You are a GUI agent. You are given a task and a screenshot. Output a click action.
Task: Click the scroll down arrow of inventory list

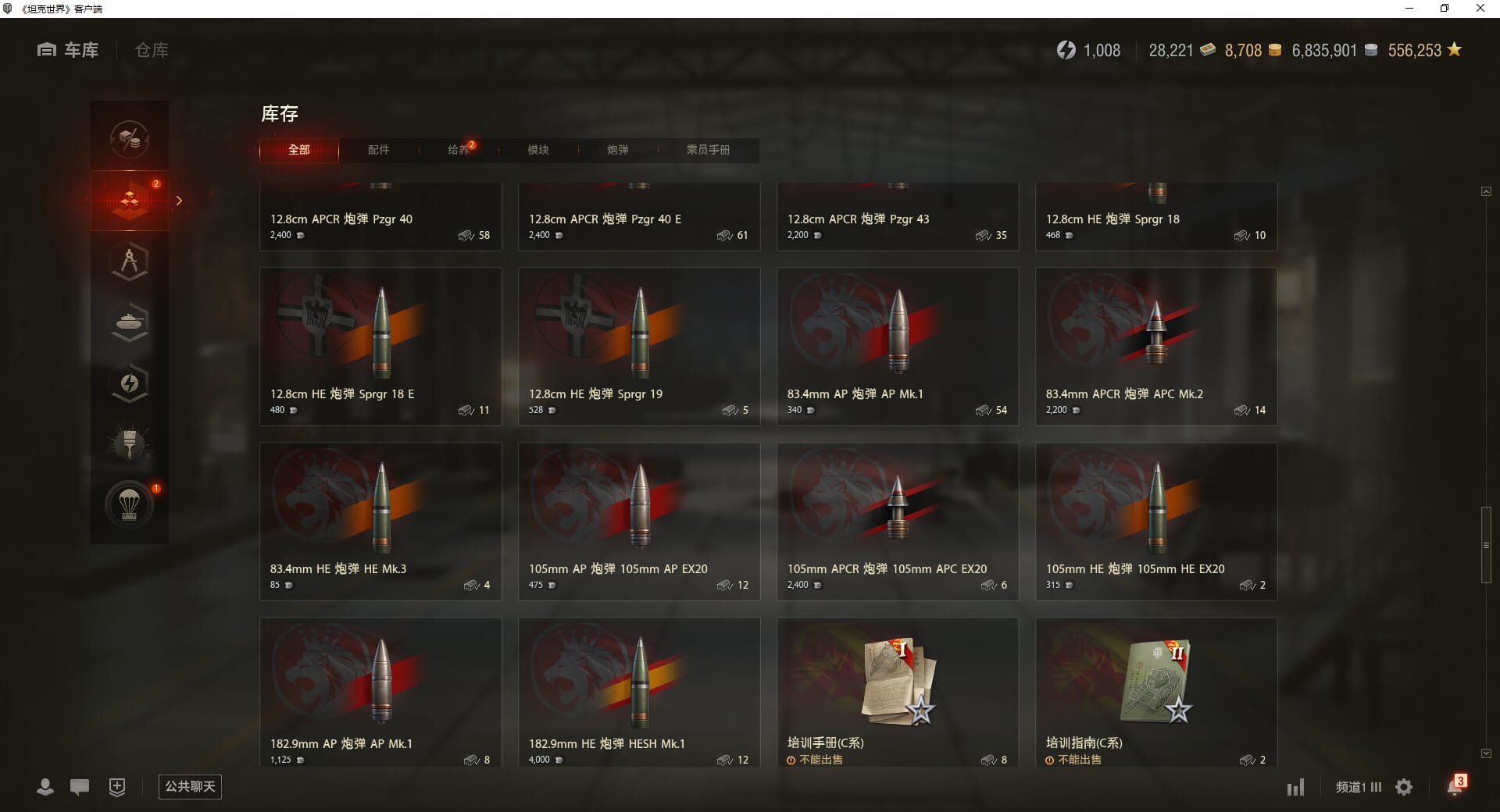(1486, 753)
